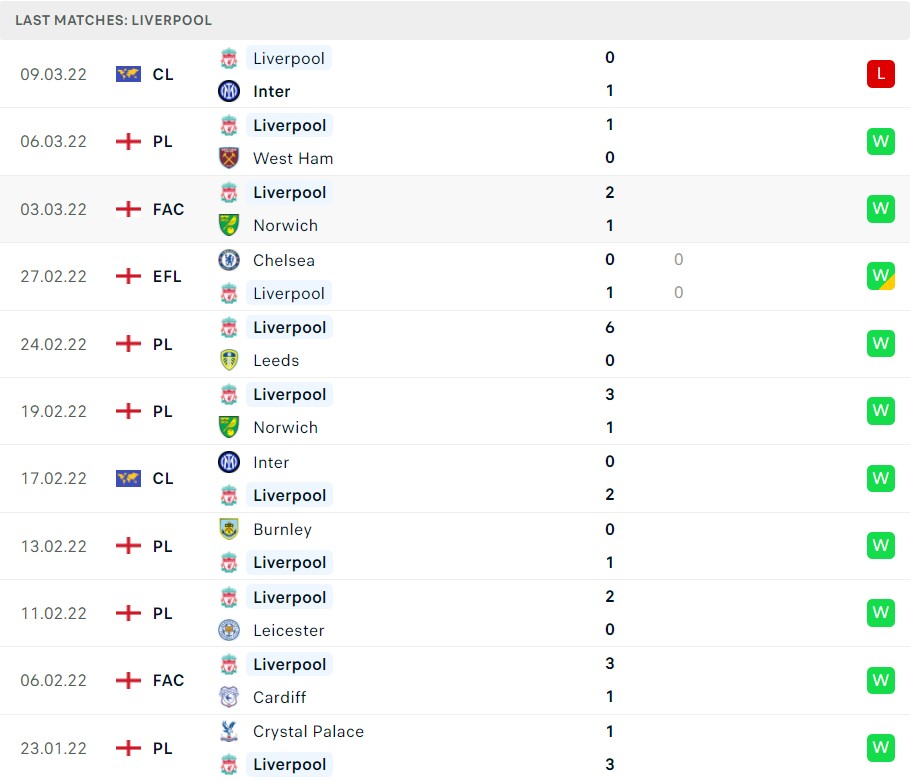Open the Leeds team link

click(x=276, y=360)
